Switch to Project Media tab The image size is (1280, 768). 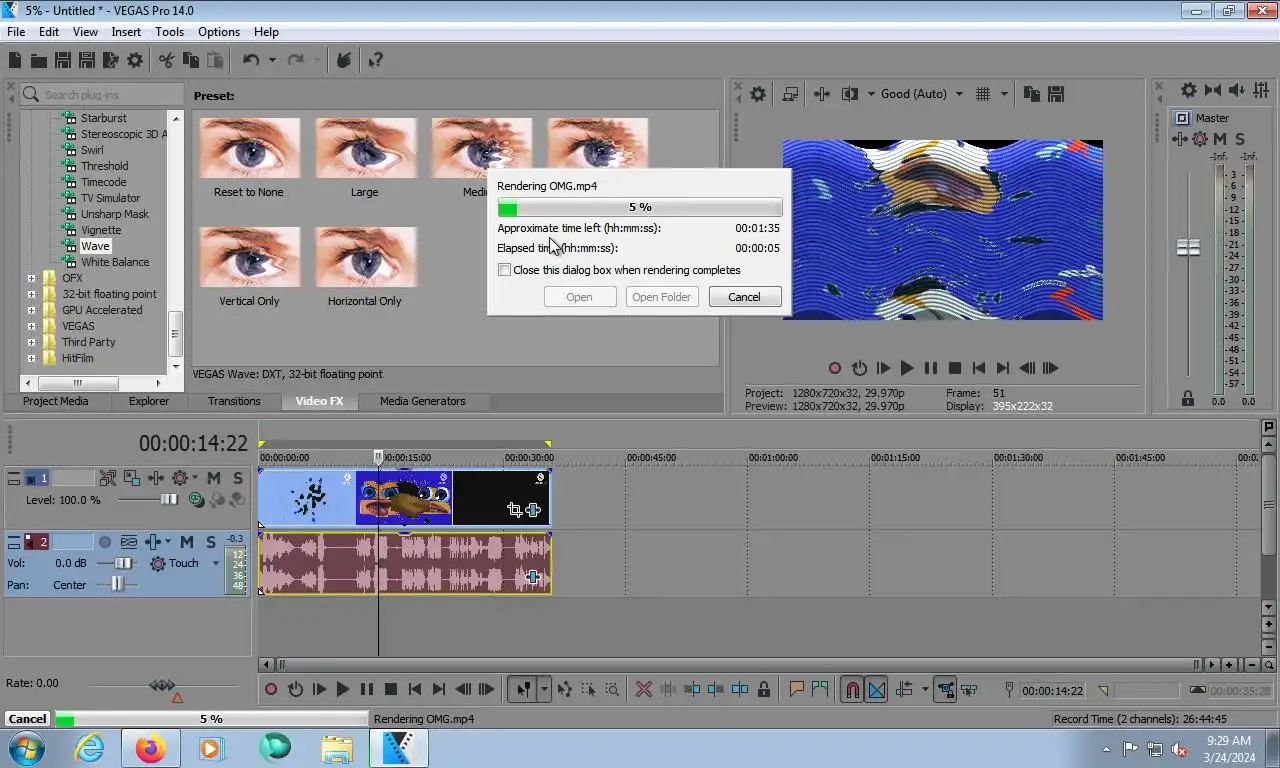pos(56,401)
